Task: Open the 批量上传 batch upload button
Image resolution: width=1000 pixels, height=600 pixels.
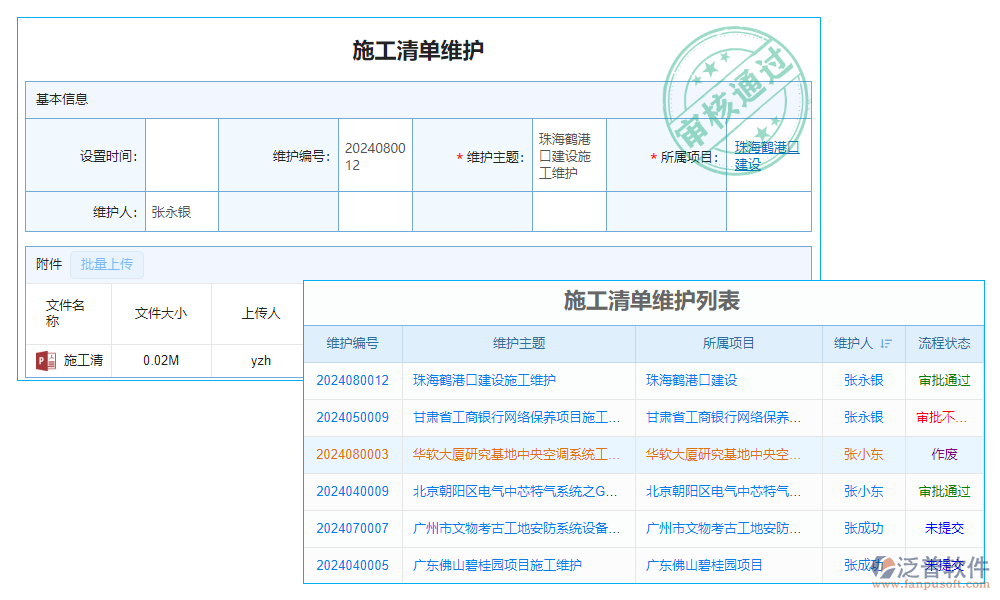Action: coord(107,263)
